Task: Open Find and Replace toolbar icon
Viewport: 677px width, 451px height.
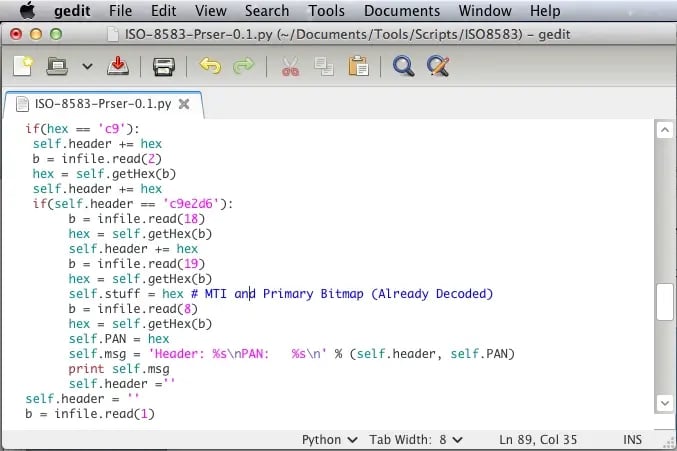Action: click(437, 67)
